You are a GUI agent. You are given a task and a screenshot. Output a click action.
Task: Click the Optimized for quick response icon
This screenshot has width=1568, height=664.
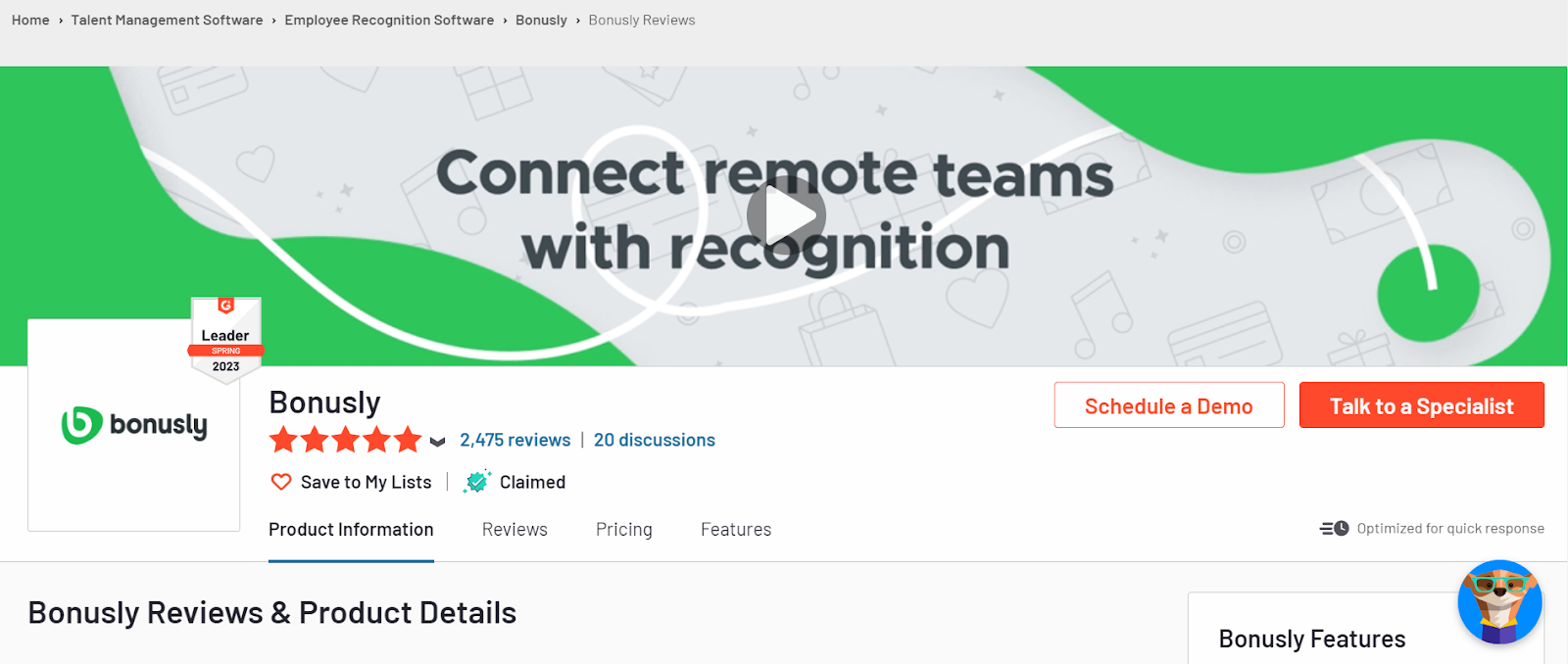click(x=1332, y=528)
